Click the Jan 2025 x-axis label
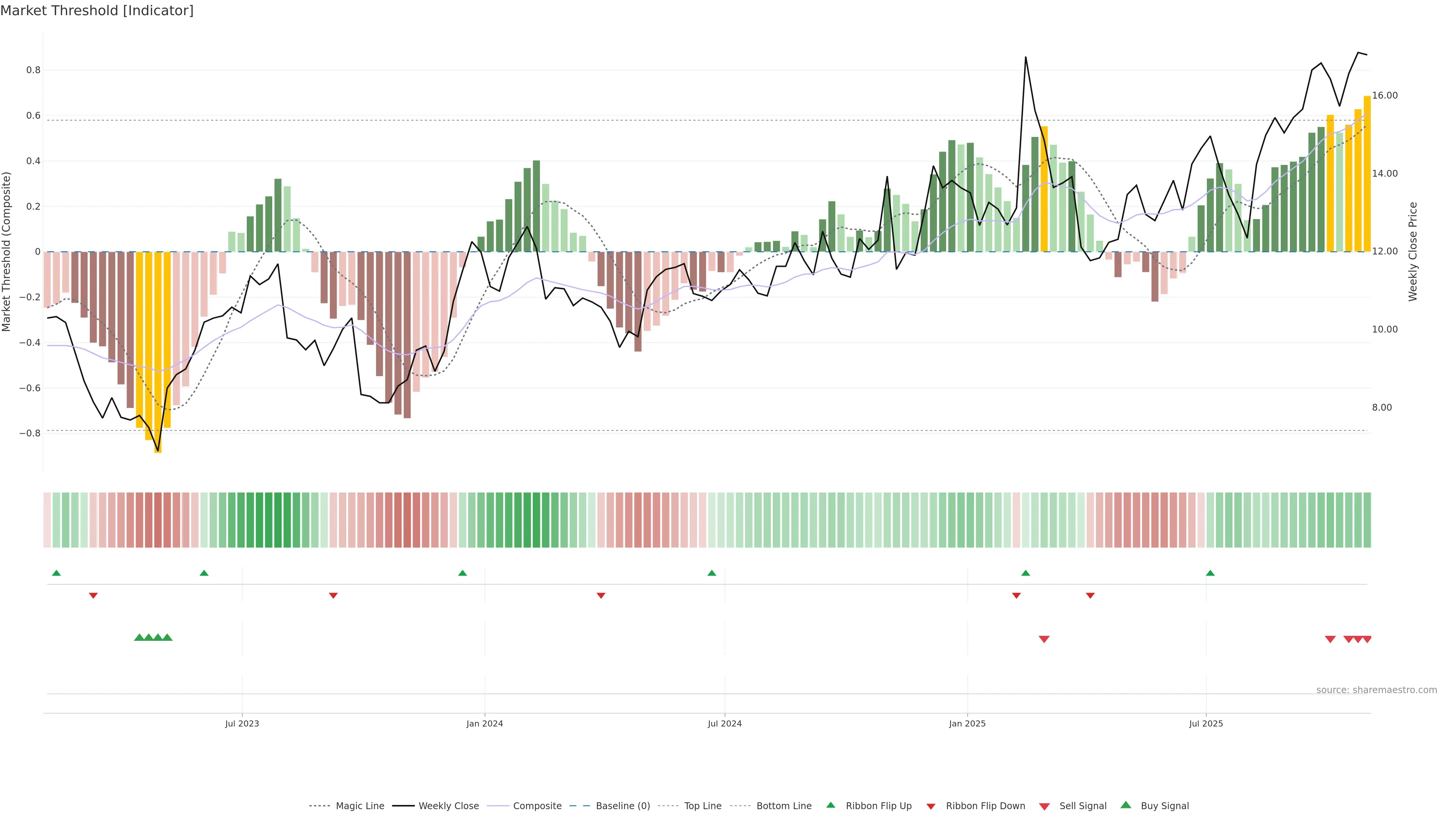The width and height of the screenshot is (1456, 819). pyautogui.click(x=967, y=723)
